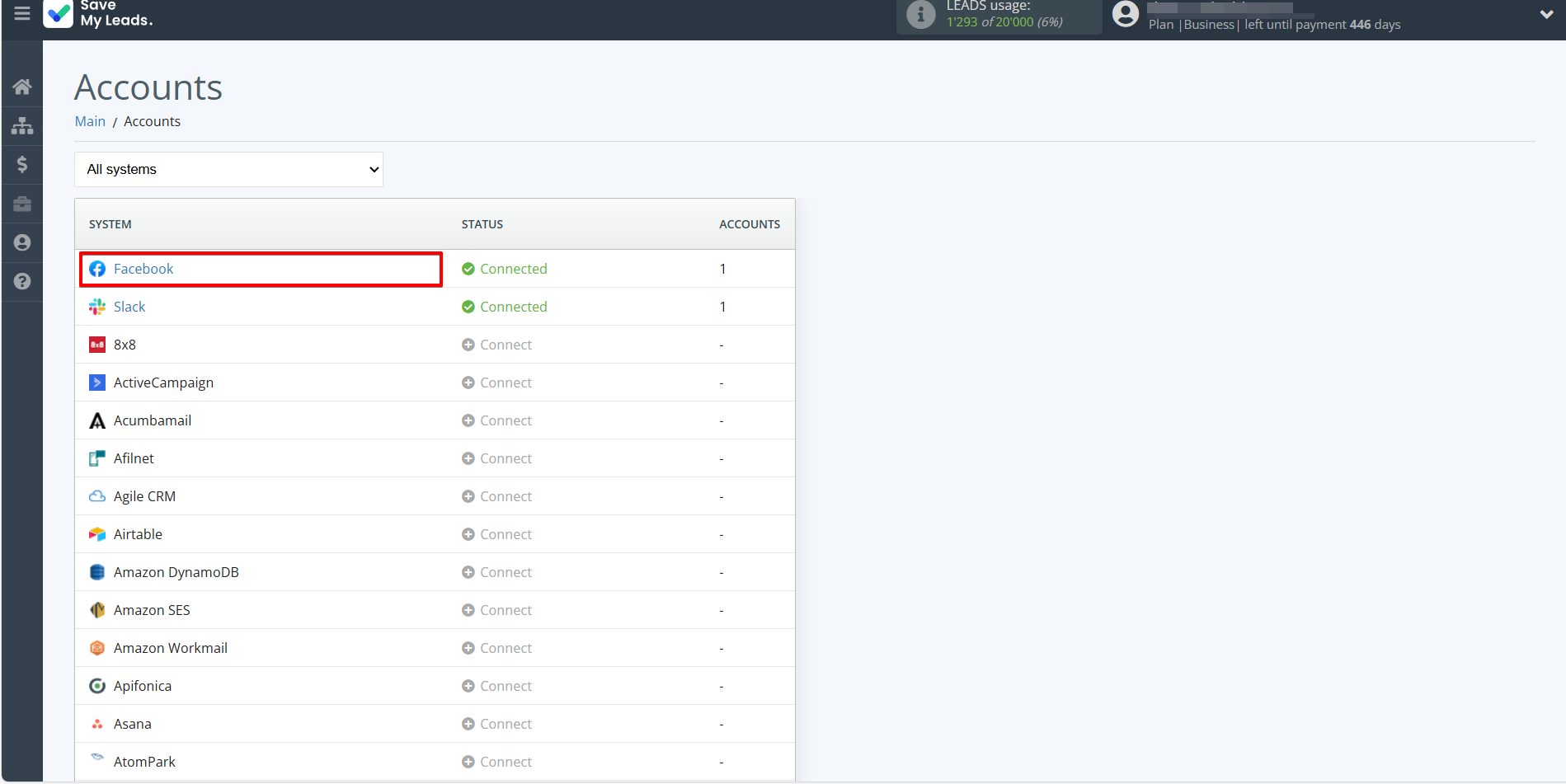Click the Plan Business payment info text
Viewport: 1566px width, 784px height.
[1275, 25]
